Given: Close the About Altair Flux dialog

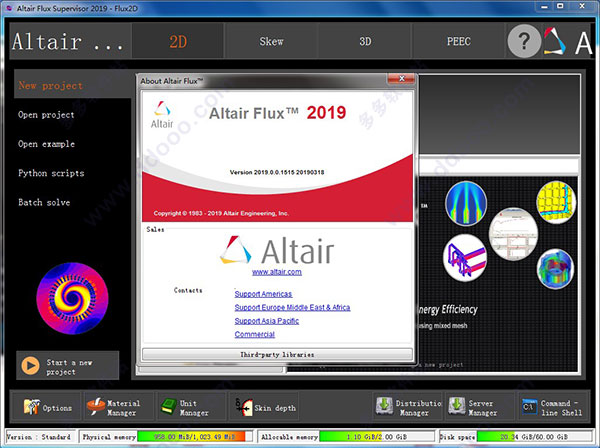Looking at the screenshot, I should pyautogui.click(x=401, y=79).
